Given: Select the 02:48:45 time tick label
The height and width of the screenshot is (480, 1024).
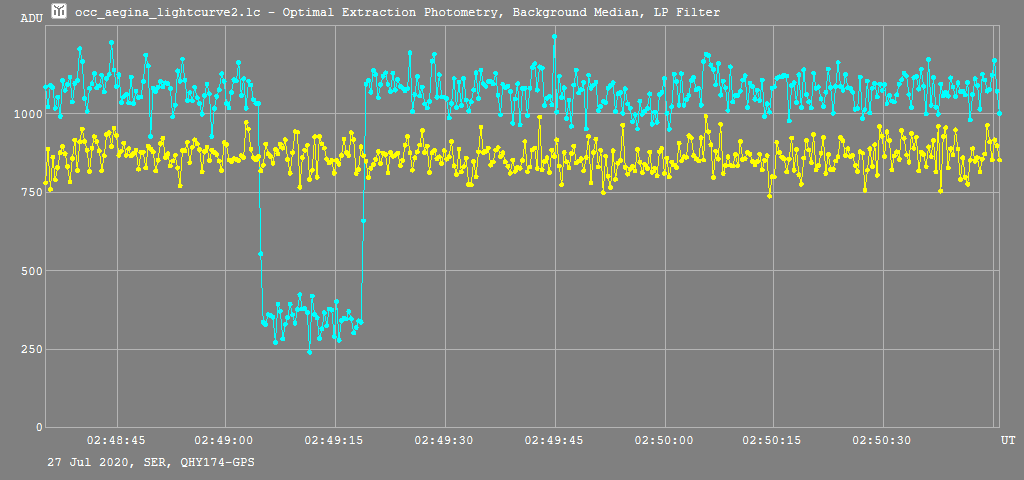Looking at the screenshot, I should 117,440.
